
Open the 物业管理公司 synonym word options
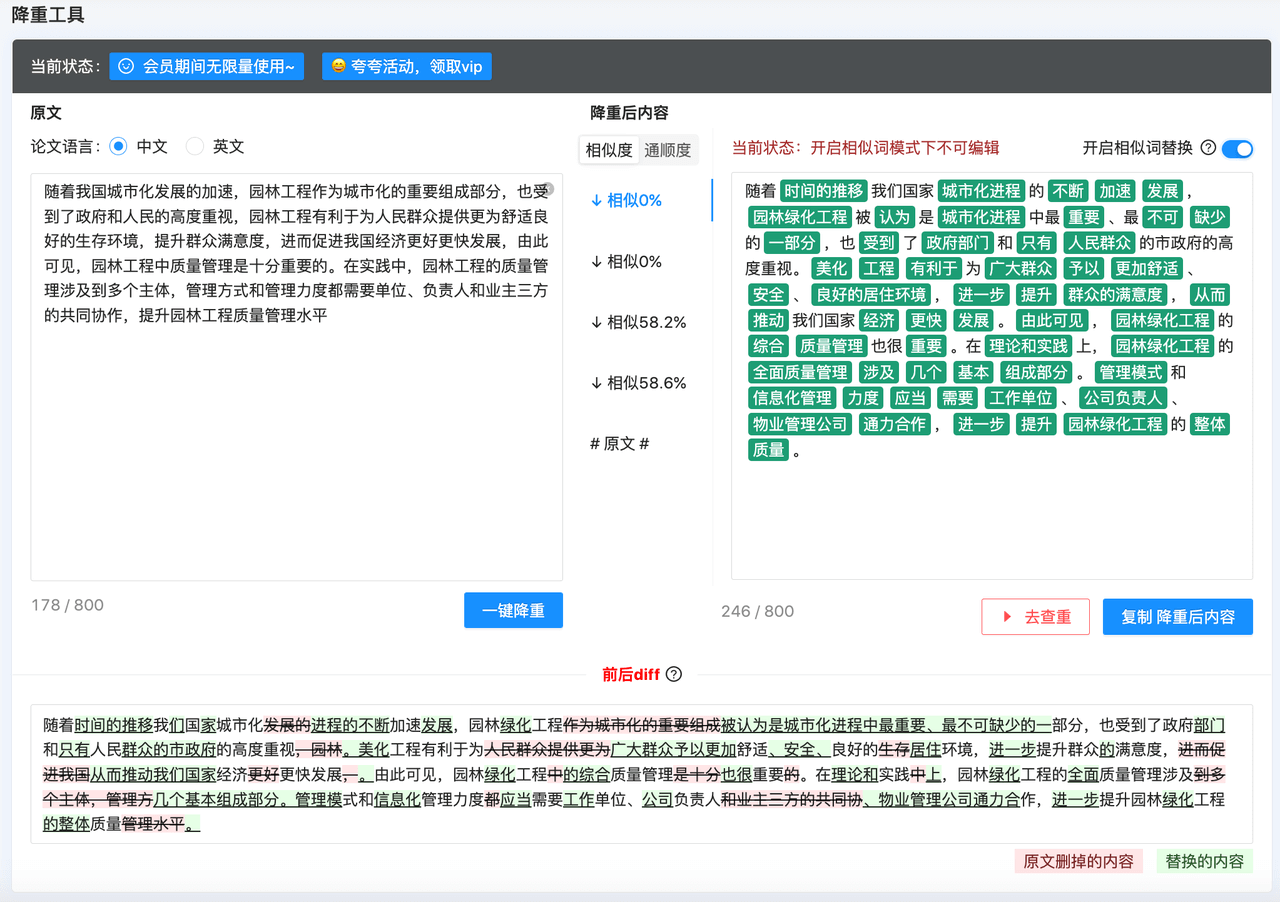pos(800,424)
